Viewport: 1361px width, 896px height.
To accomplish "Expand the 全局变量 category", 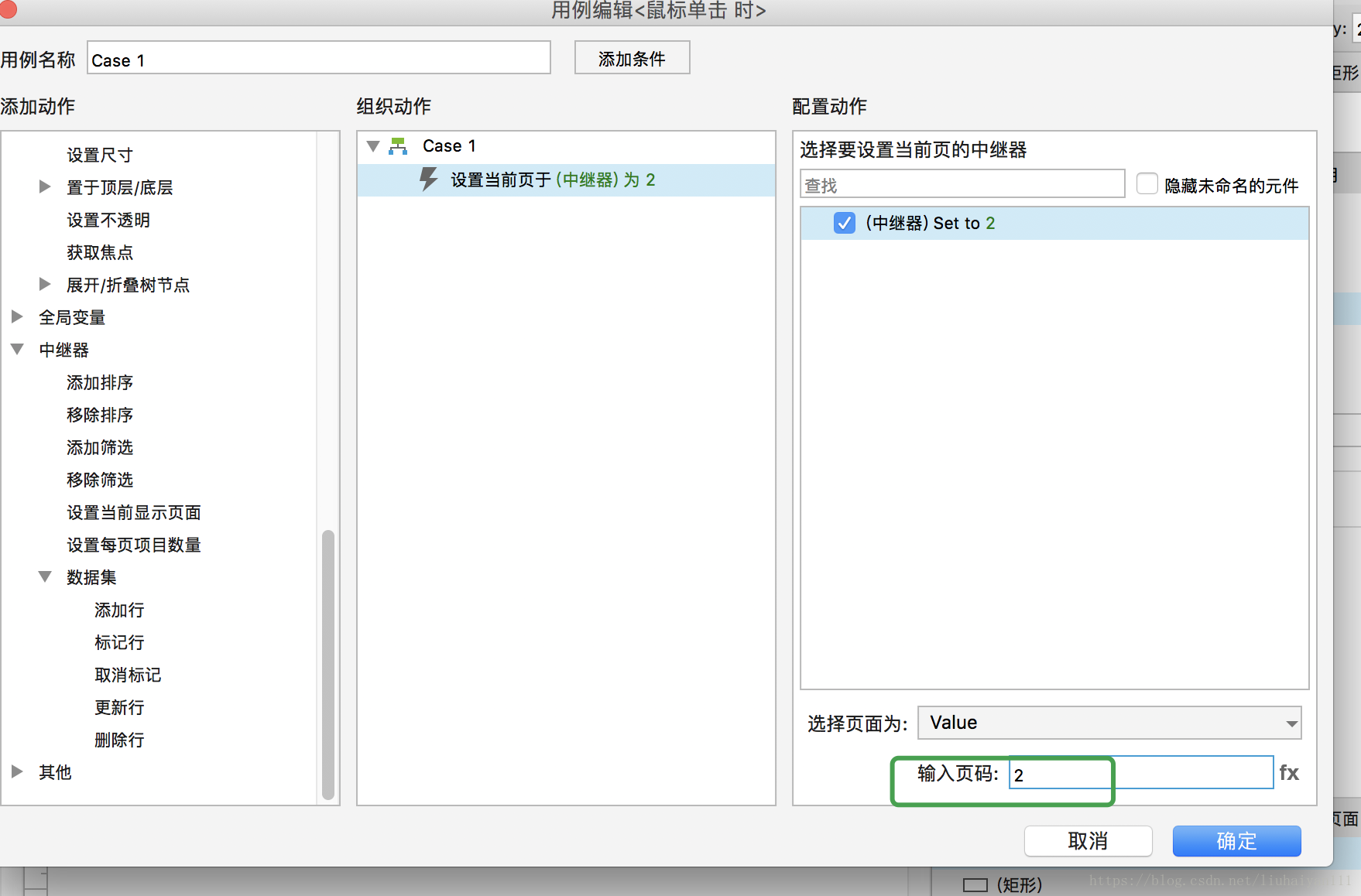I will 17,316.
